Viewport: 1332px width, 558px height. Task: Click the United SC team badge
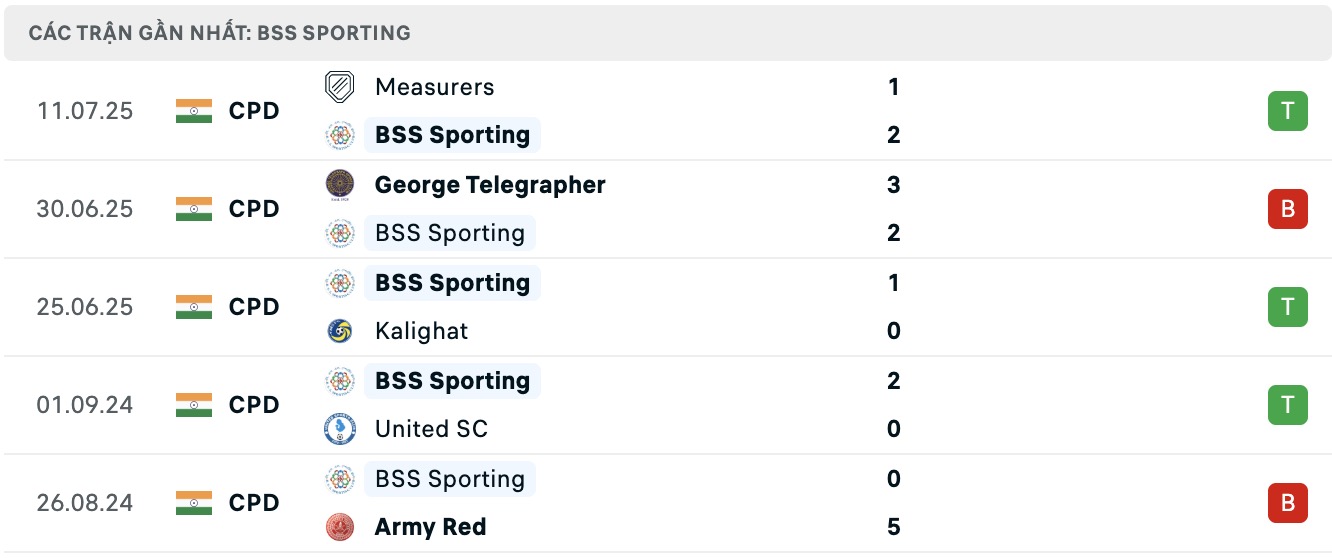point(340,429)
